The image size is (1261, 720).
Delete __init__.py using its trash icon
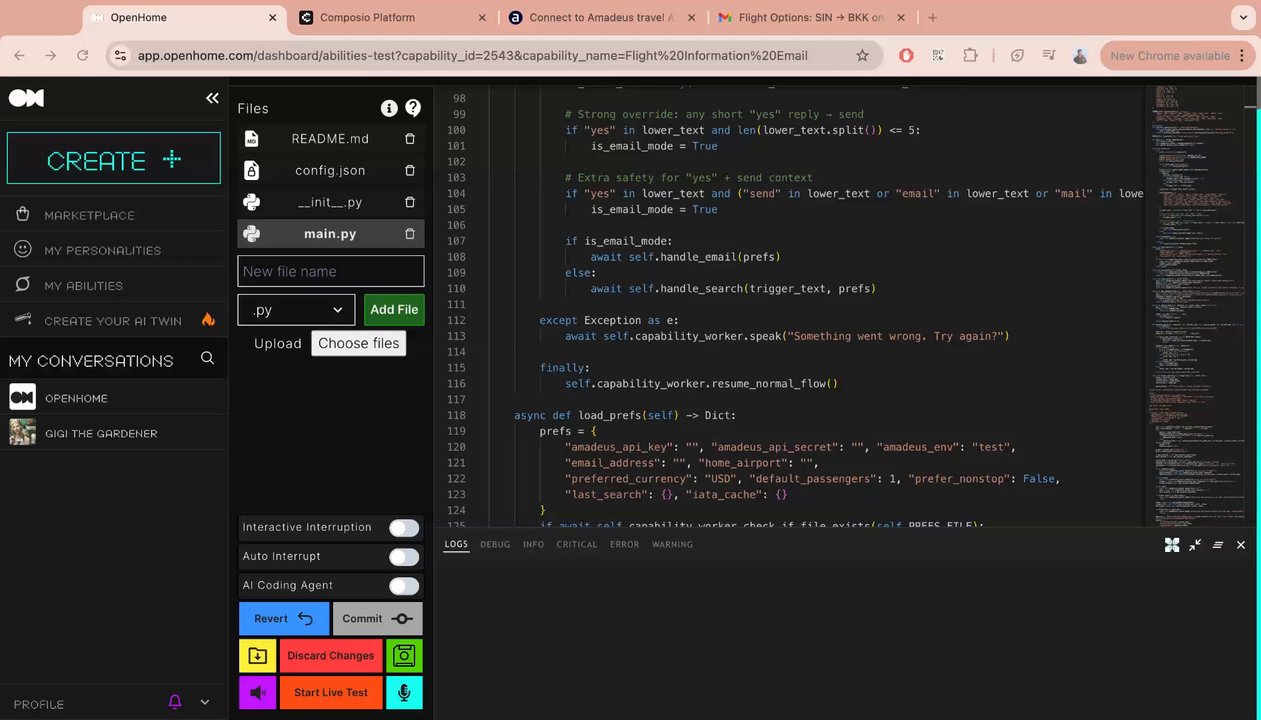(410, 202)
